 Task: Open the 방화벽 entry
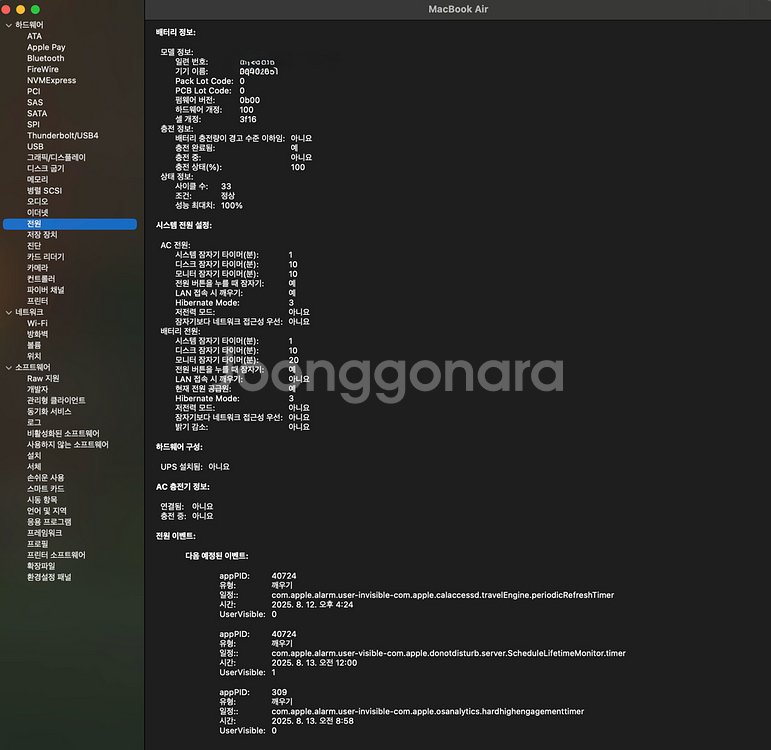(x=37, y=334)
